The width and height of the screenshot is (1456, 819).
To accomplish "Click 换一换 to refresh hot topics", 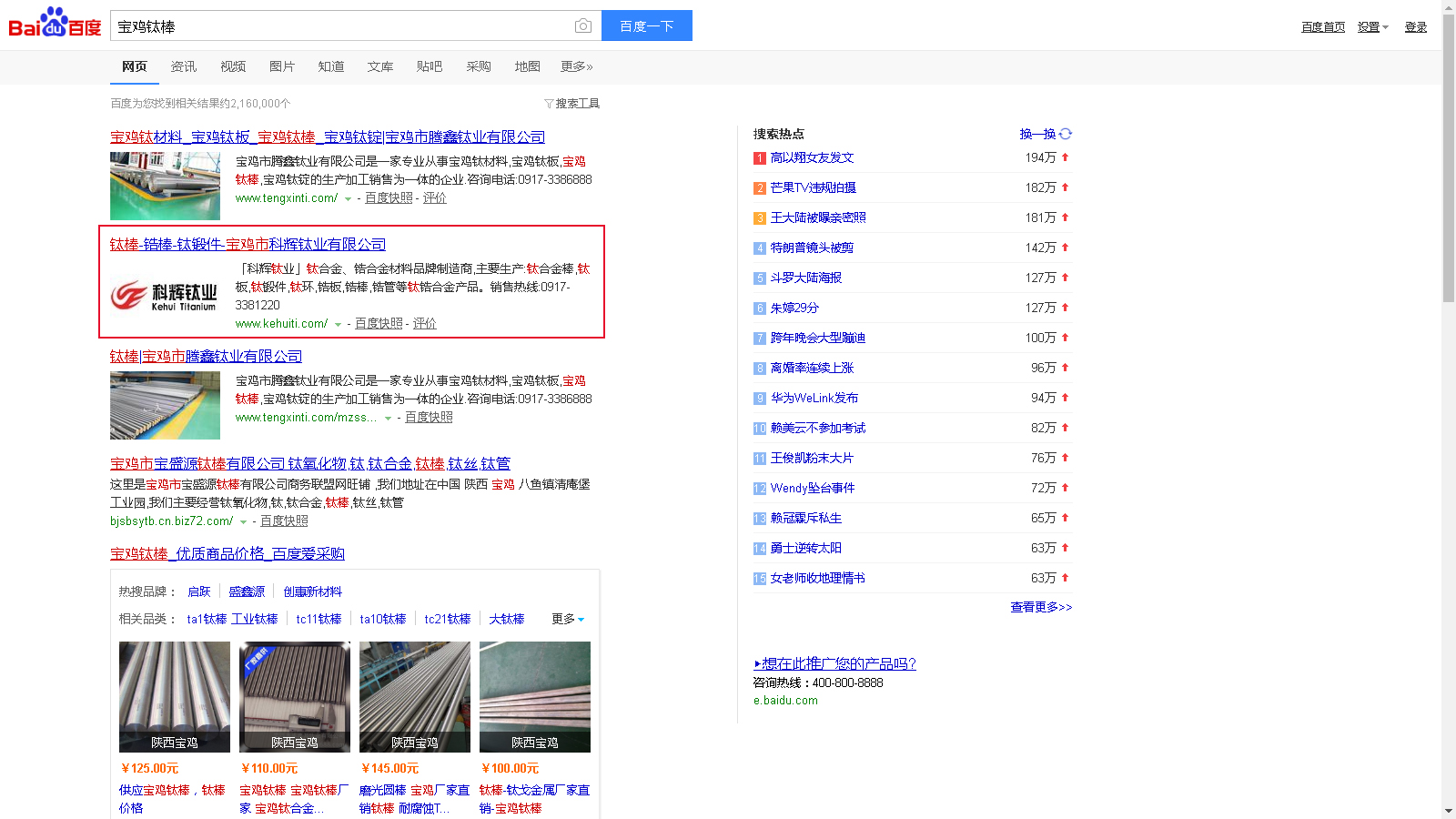I will point(1037,134).
